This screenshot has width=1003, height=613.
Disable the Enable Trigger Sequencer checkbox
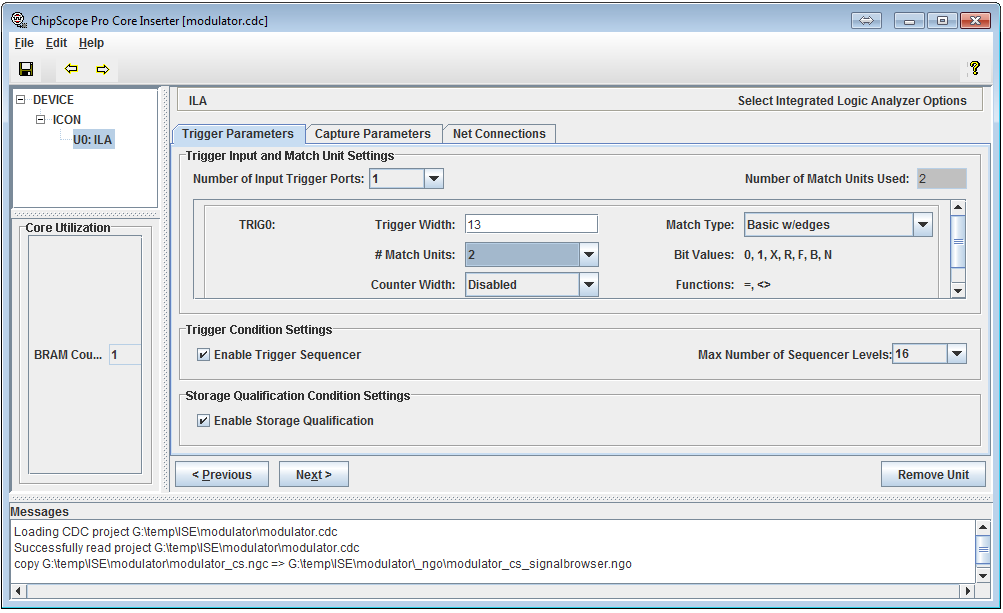[x=204, y=355]
